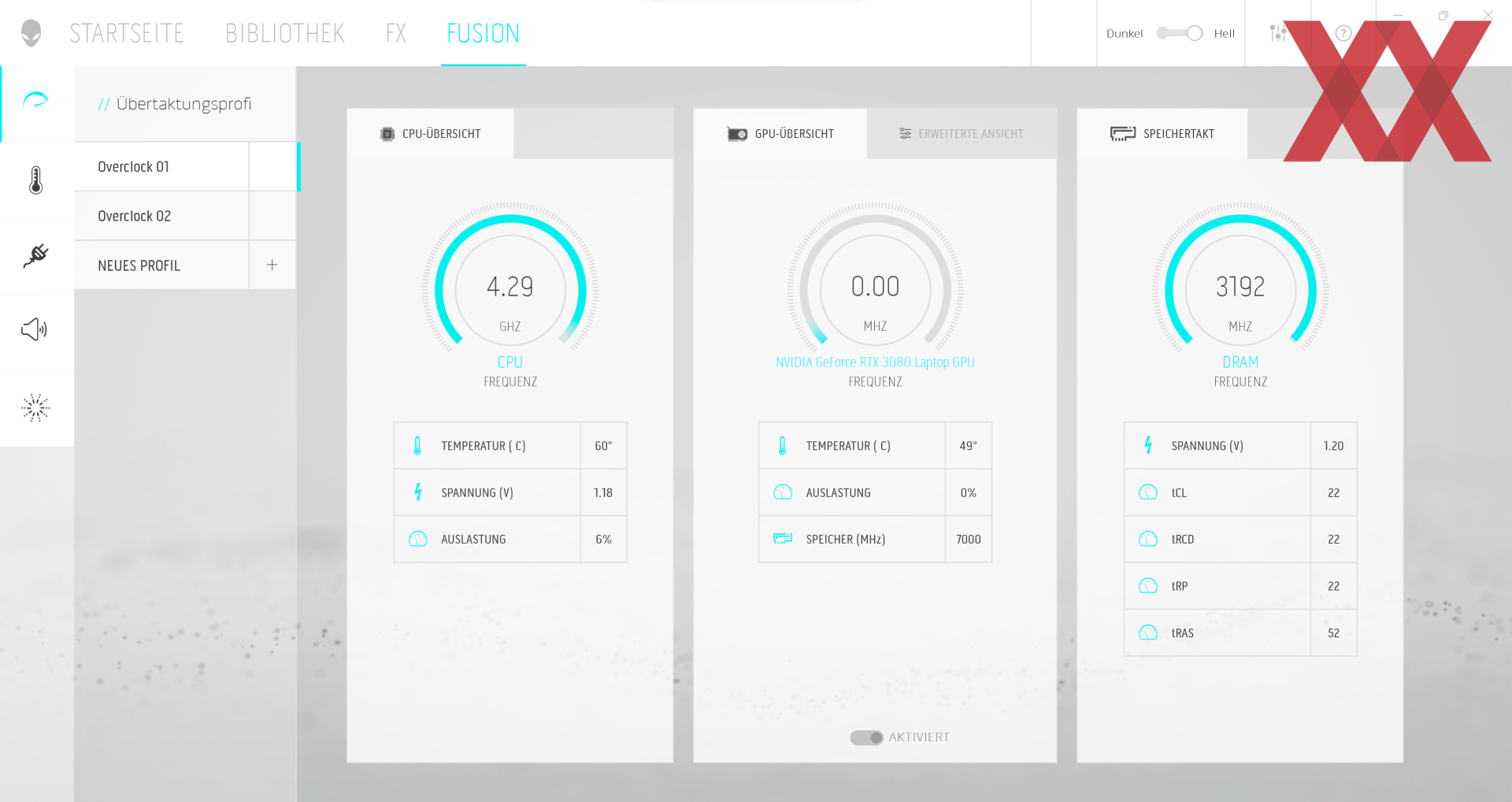
Task: Select the Overclock 01 profile
Action: [x=161, y=167]
